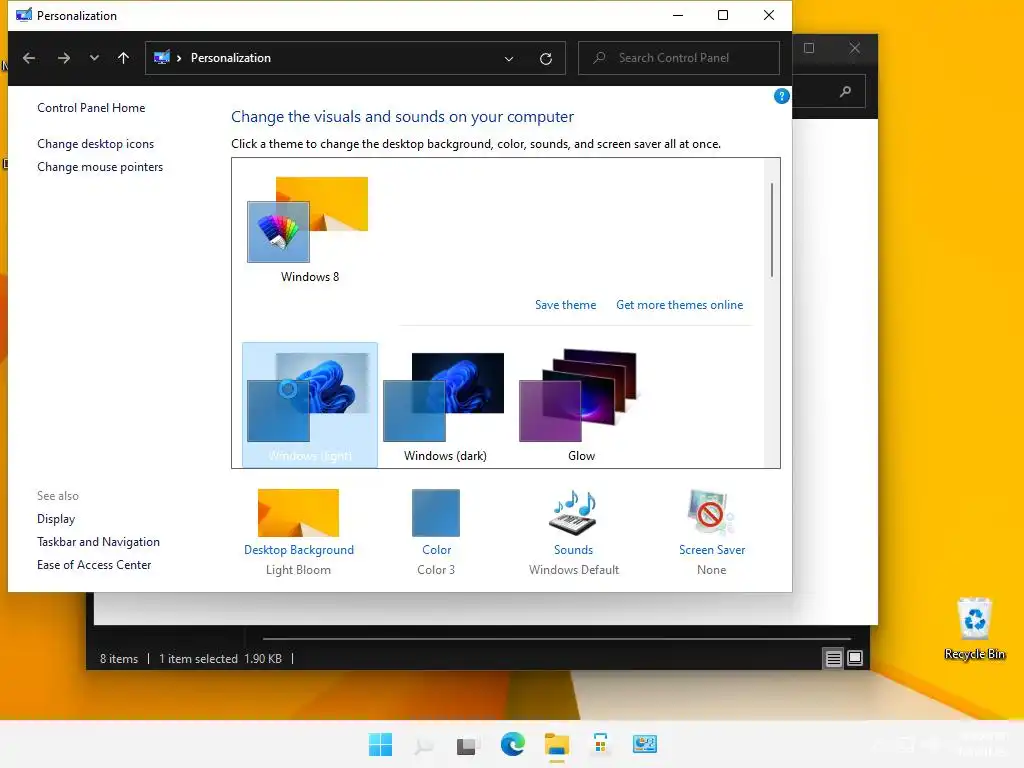Open the Recycle Bin desktop icon
Screen dimensions: 1024x768
(x=974, y=628)
